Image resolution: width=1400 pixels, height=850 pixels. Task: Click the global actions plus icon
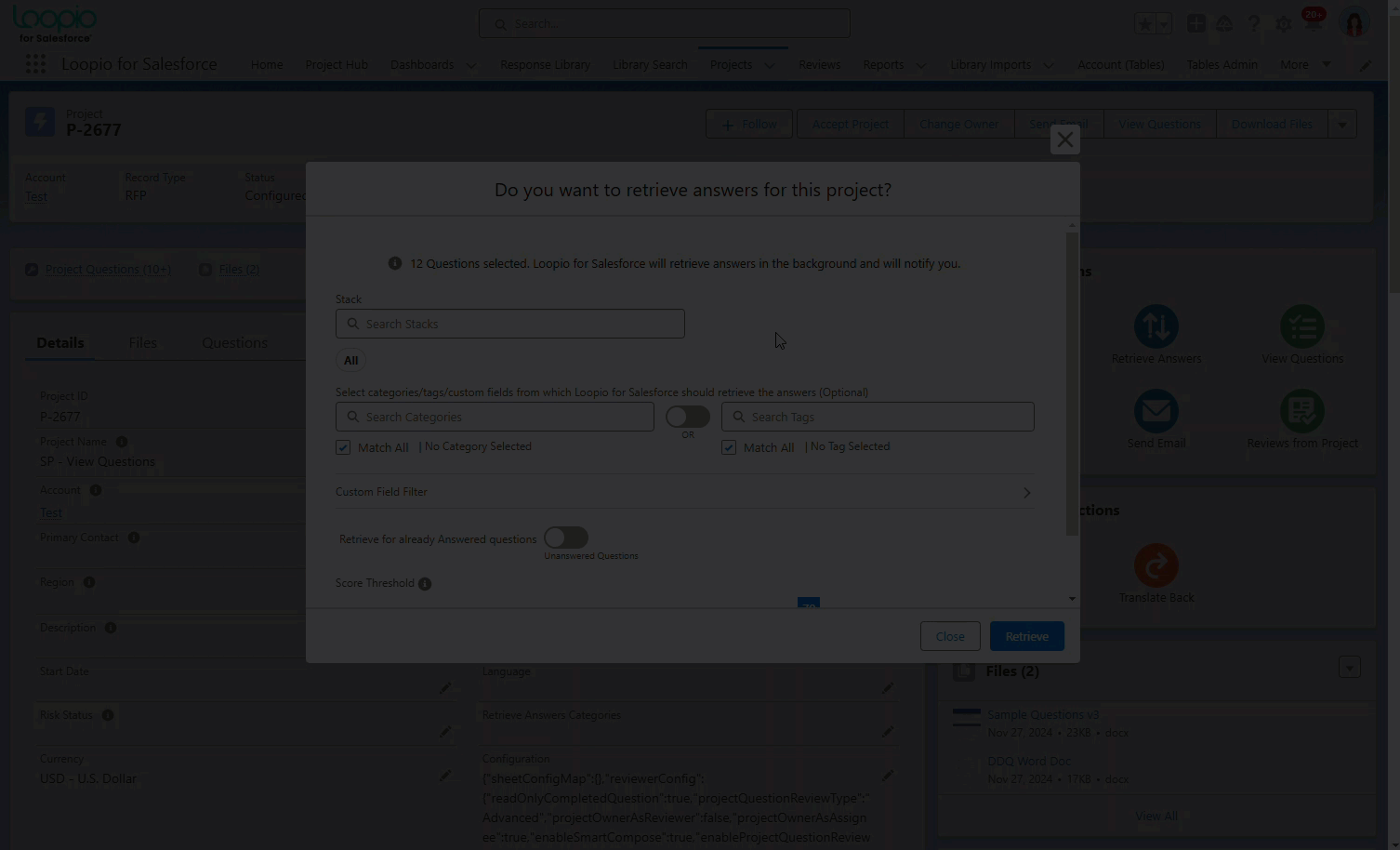point(1196,24)
